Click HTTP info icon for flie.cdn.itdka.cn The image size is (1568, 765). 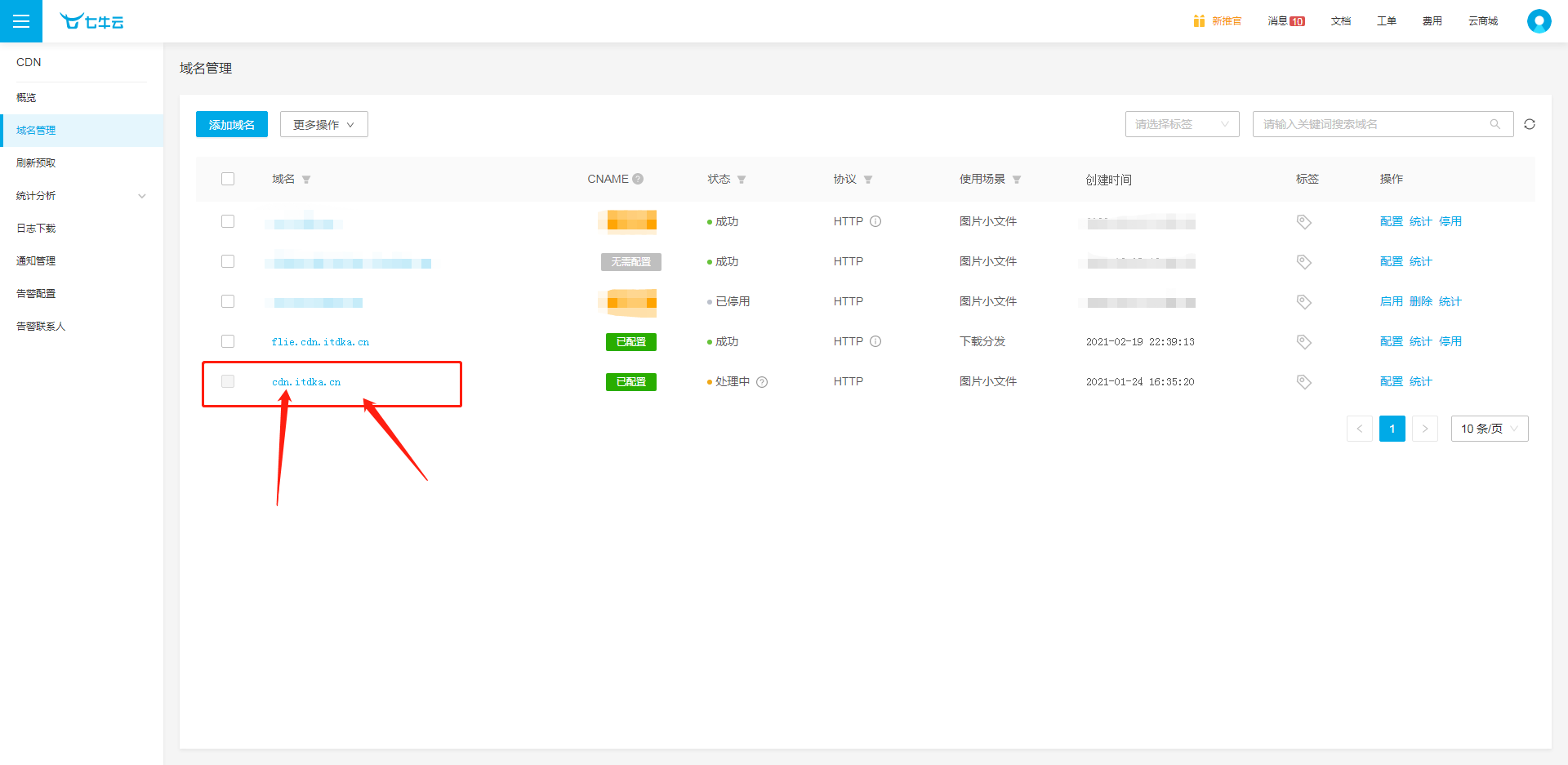[x=875, y=341]
